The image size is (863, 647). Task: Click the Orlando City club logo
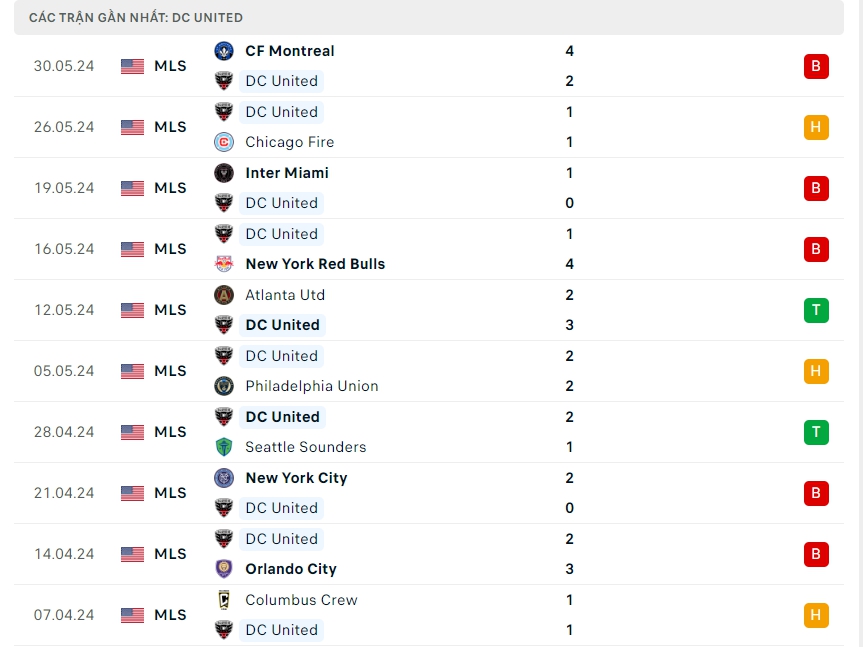[224, 569]
